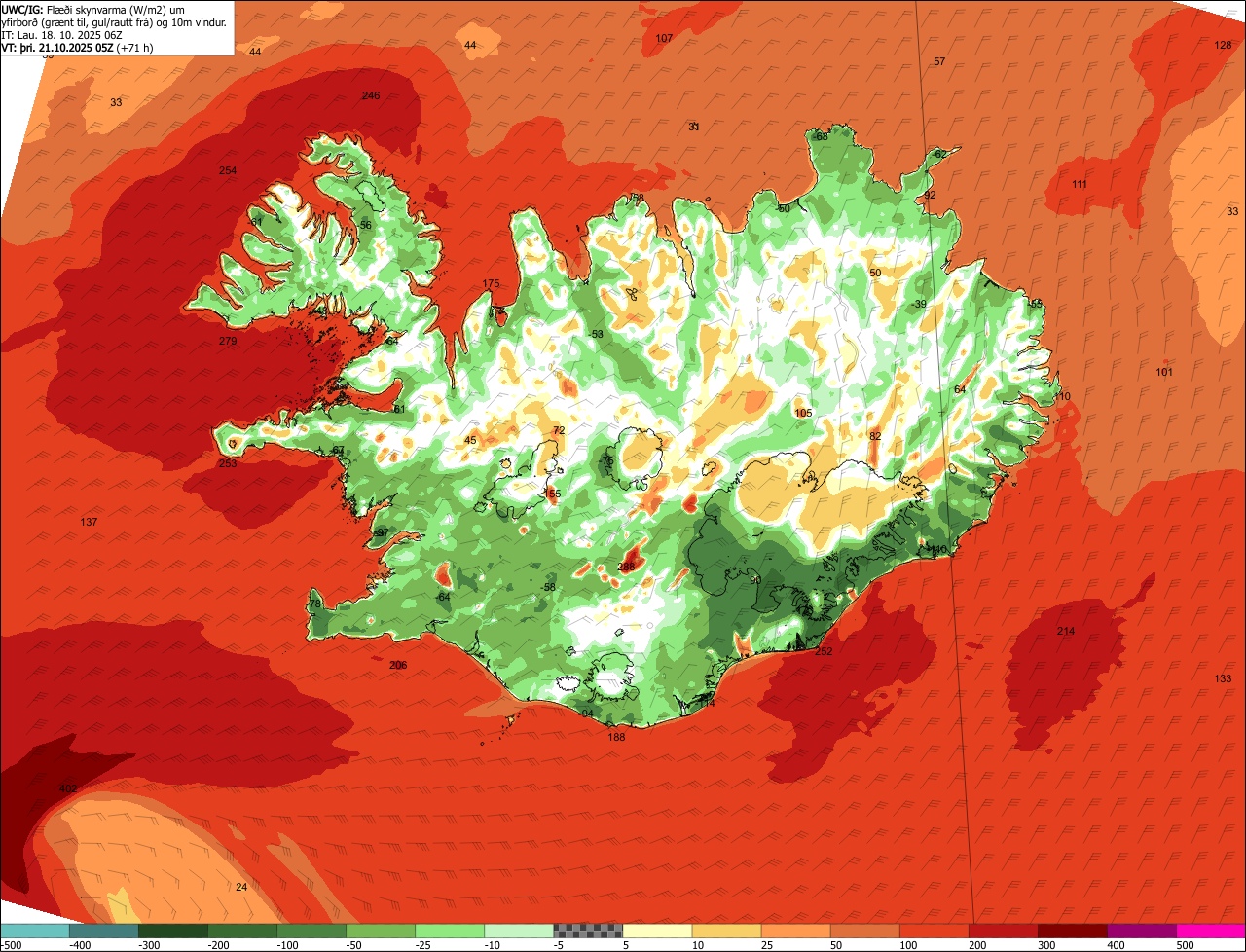Click the '82' value in the interior
1246x952 pixels.
875,436
